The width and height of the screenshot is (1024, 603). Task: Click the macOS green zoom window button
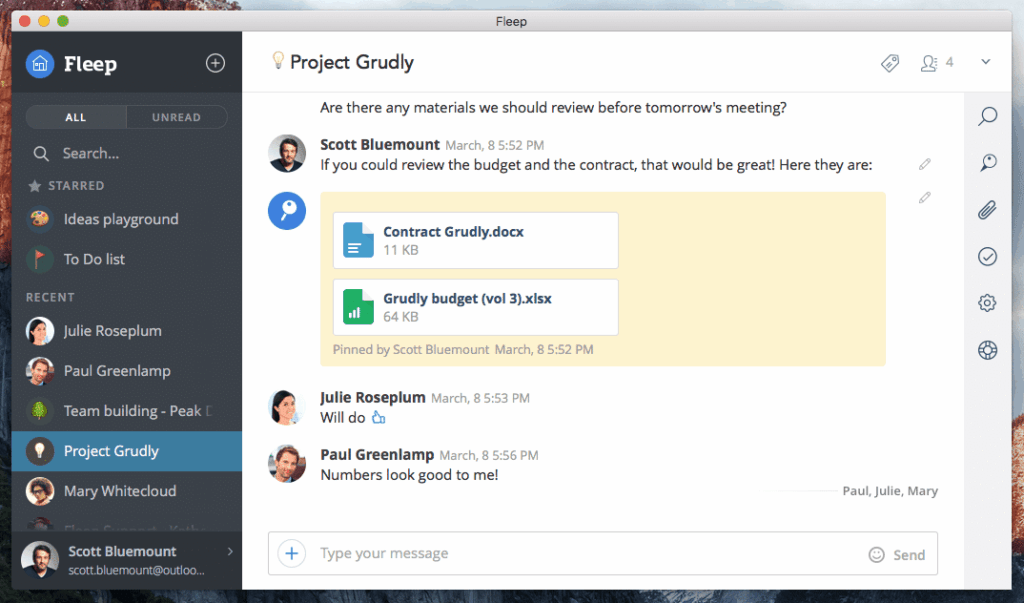(63, 21)
